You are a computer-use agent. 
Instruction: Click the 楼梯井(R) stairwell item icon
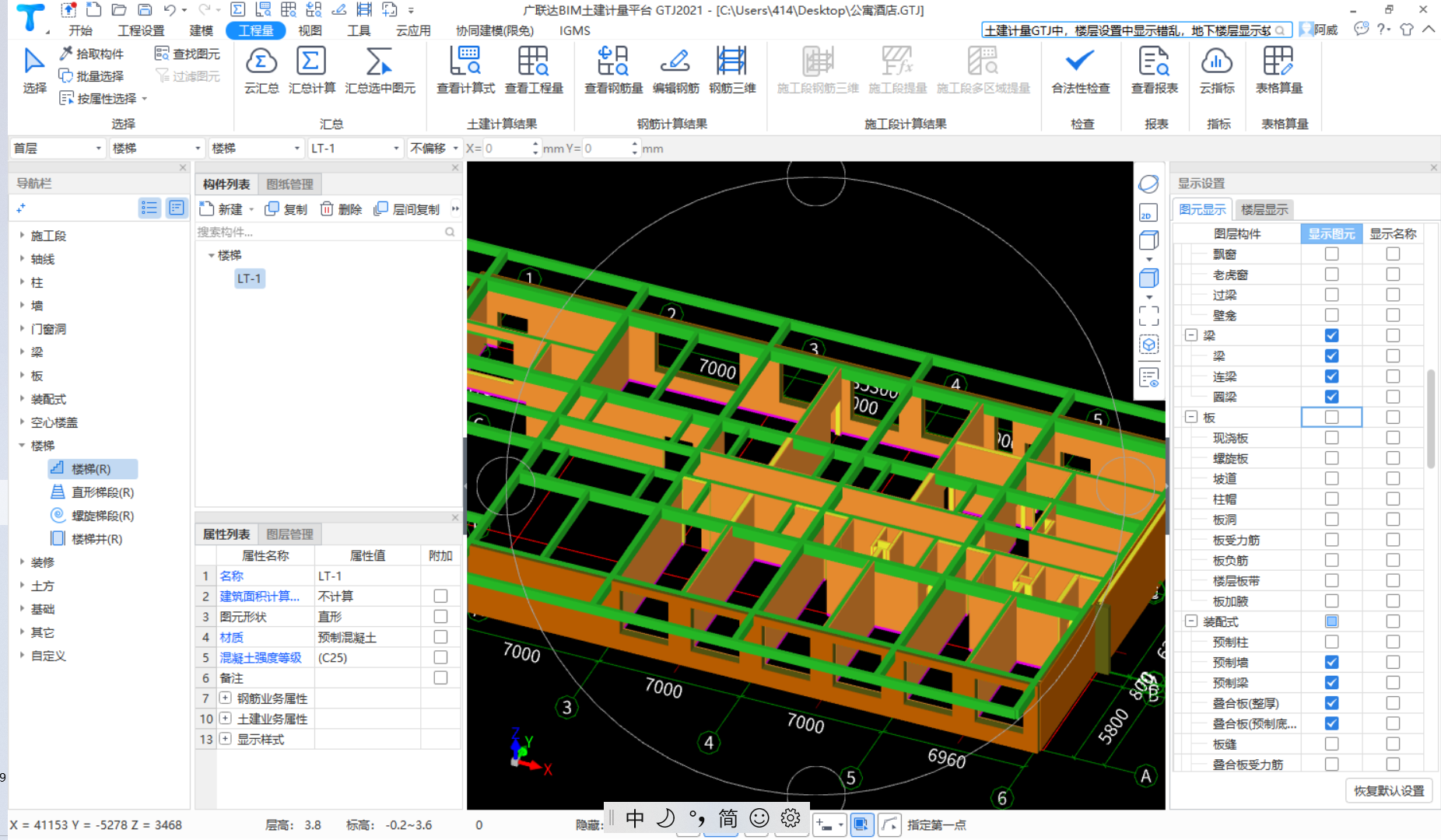coord(58,538)
